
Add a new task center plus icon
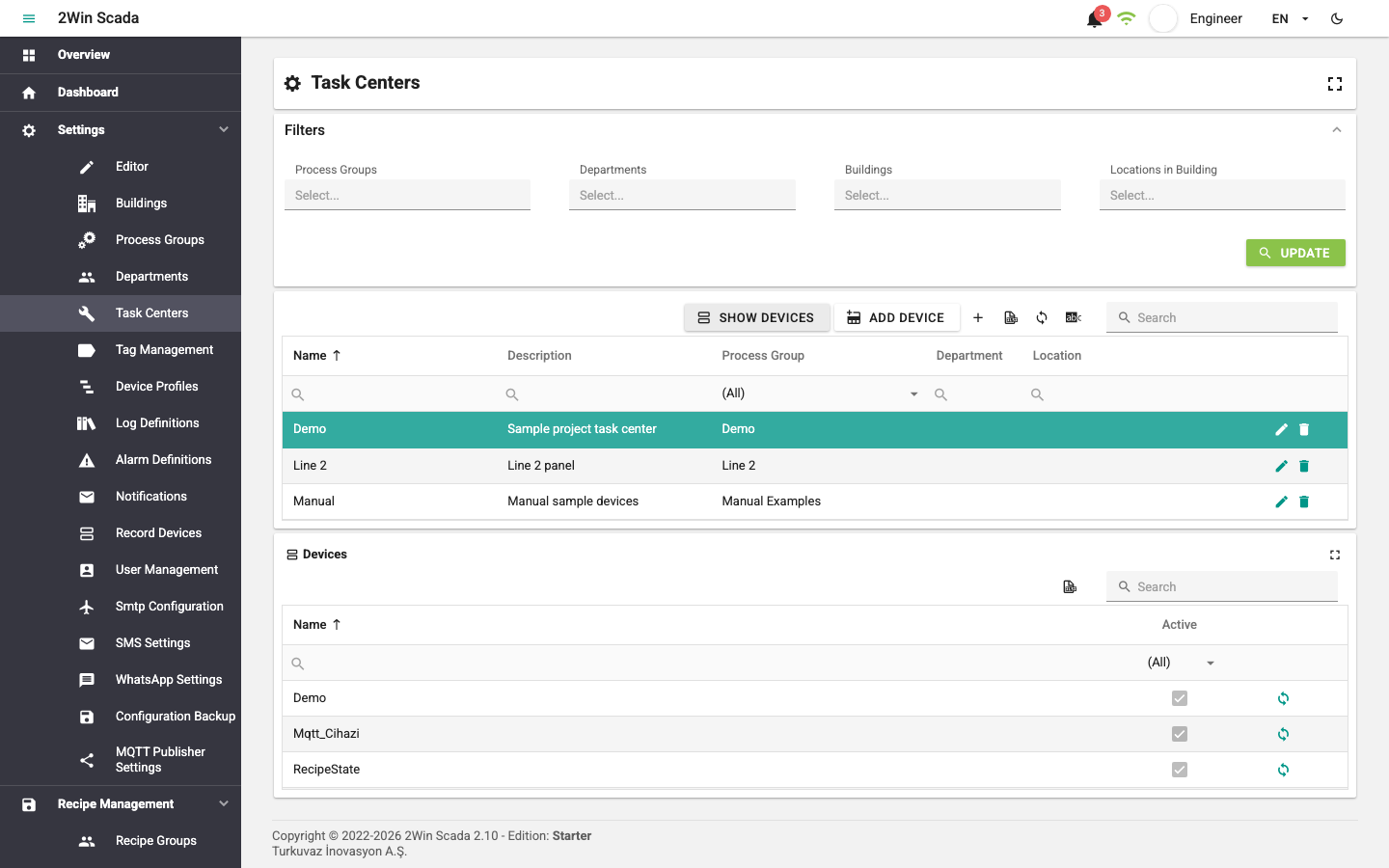978,317
